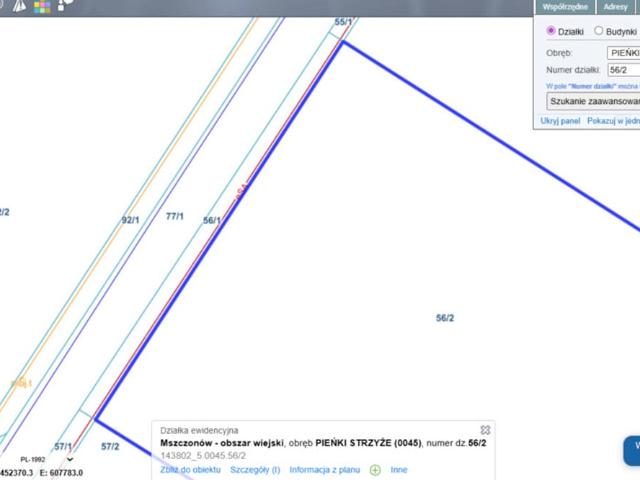640x480 pixels.
Task: Select the Działki radio button
Action: pos(550,31)
